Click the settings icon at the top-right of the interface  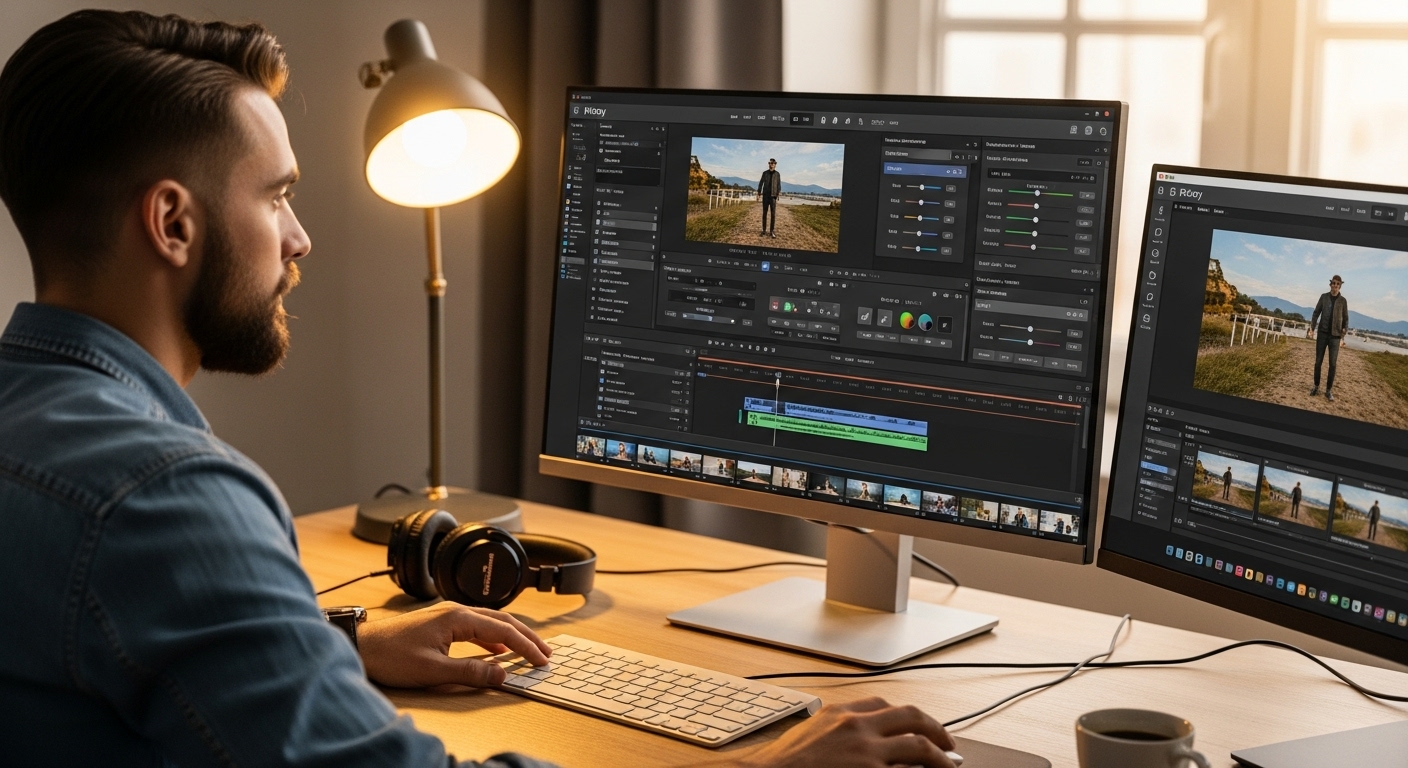tap(1101, 129)
